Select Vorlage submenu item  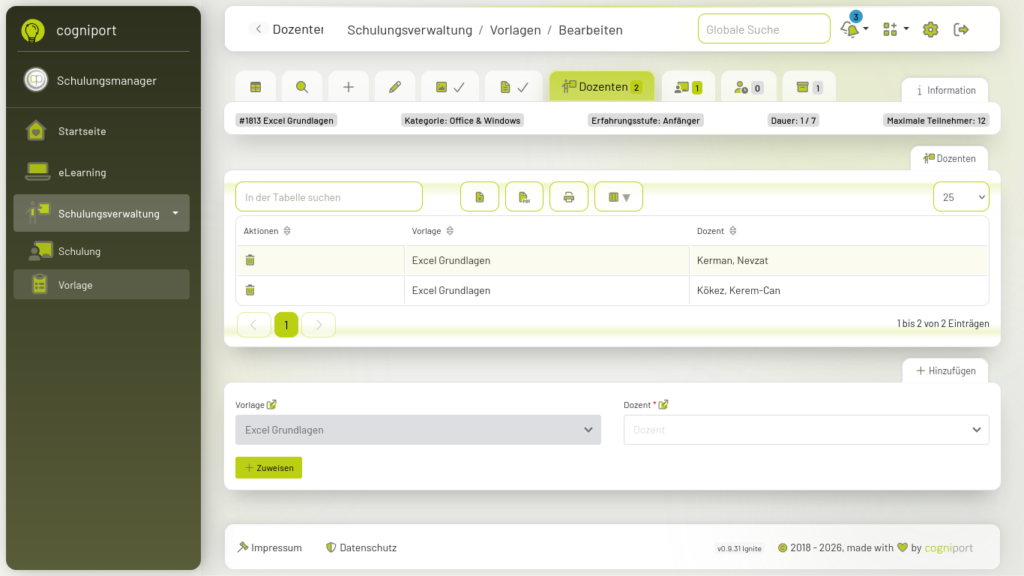(101, 285)
